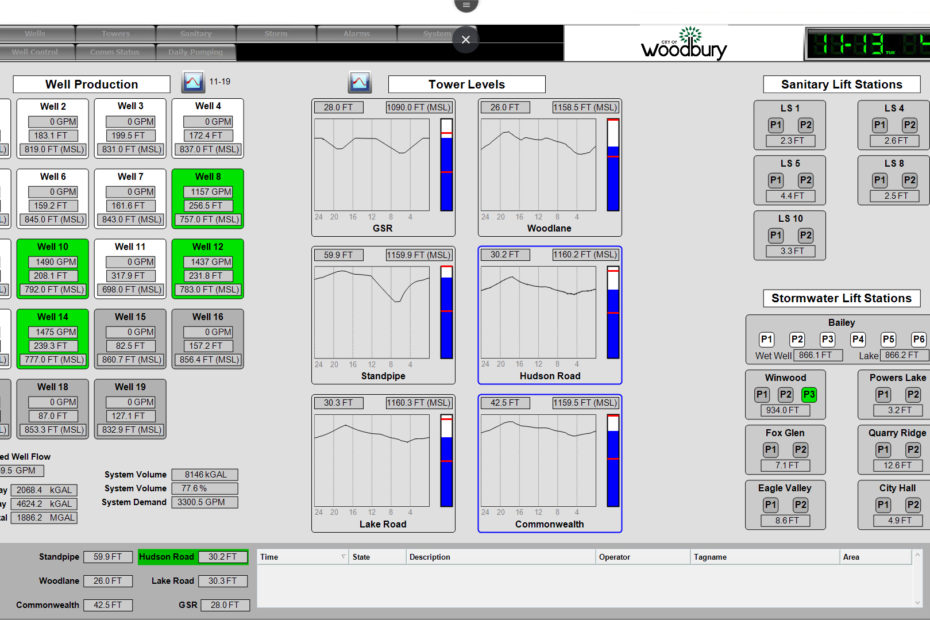Open the top menu handle icon
The width and height of the screenshot is (930, 620).
pyautogui.click(x=466, y=4)
